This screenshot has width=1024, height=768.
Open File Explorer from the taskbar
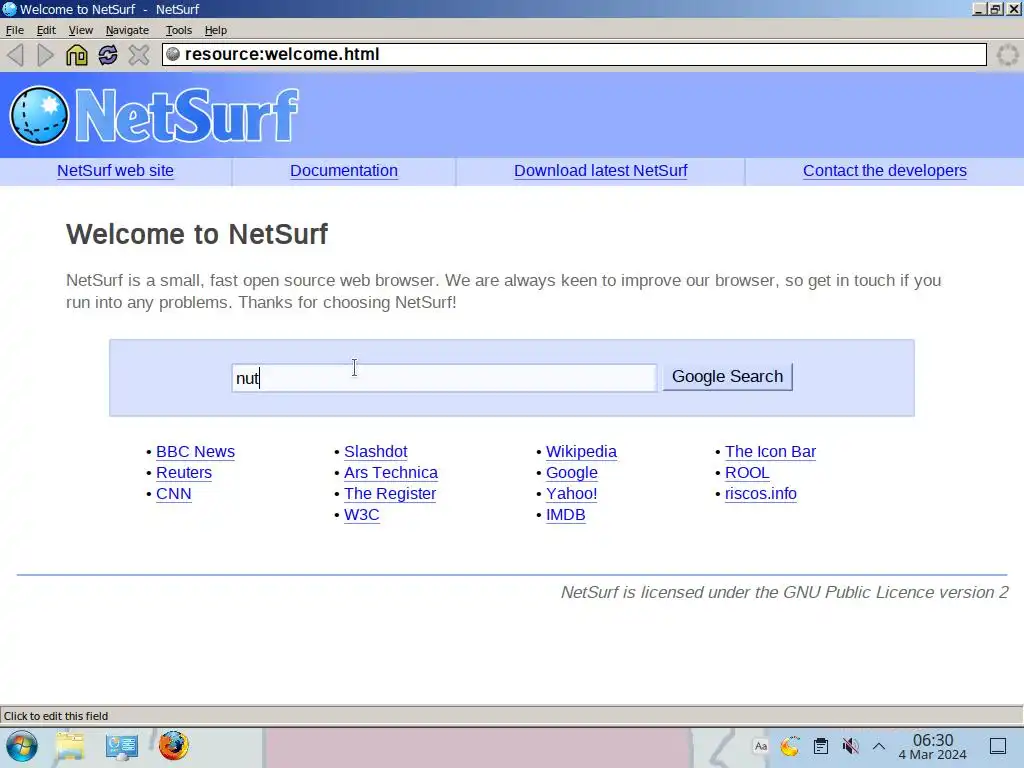coord(70,746)
